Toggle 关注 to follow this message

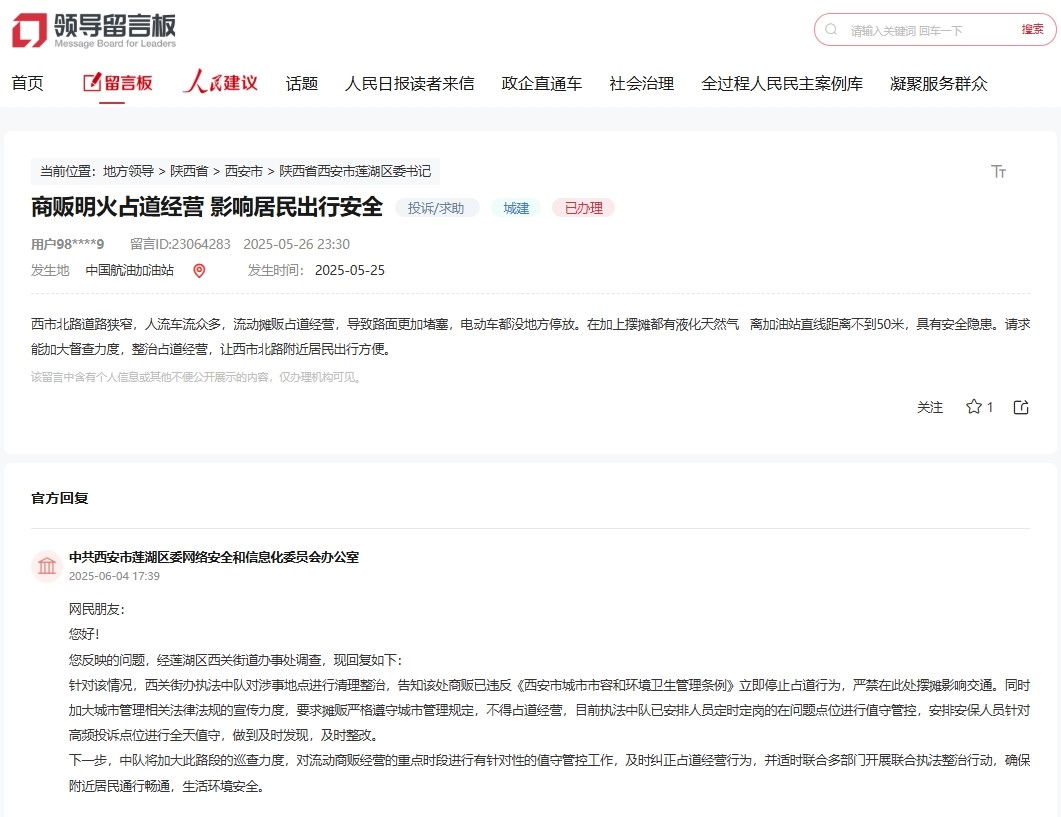click(930, 408)
